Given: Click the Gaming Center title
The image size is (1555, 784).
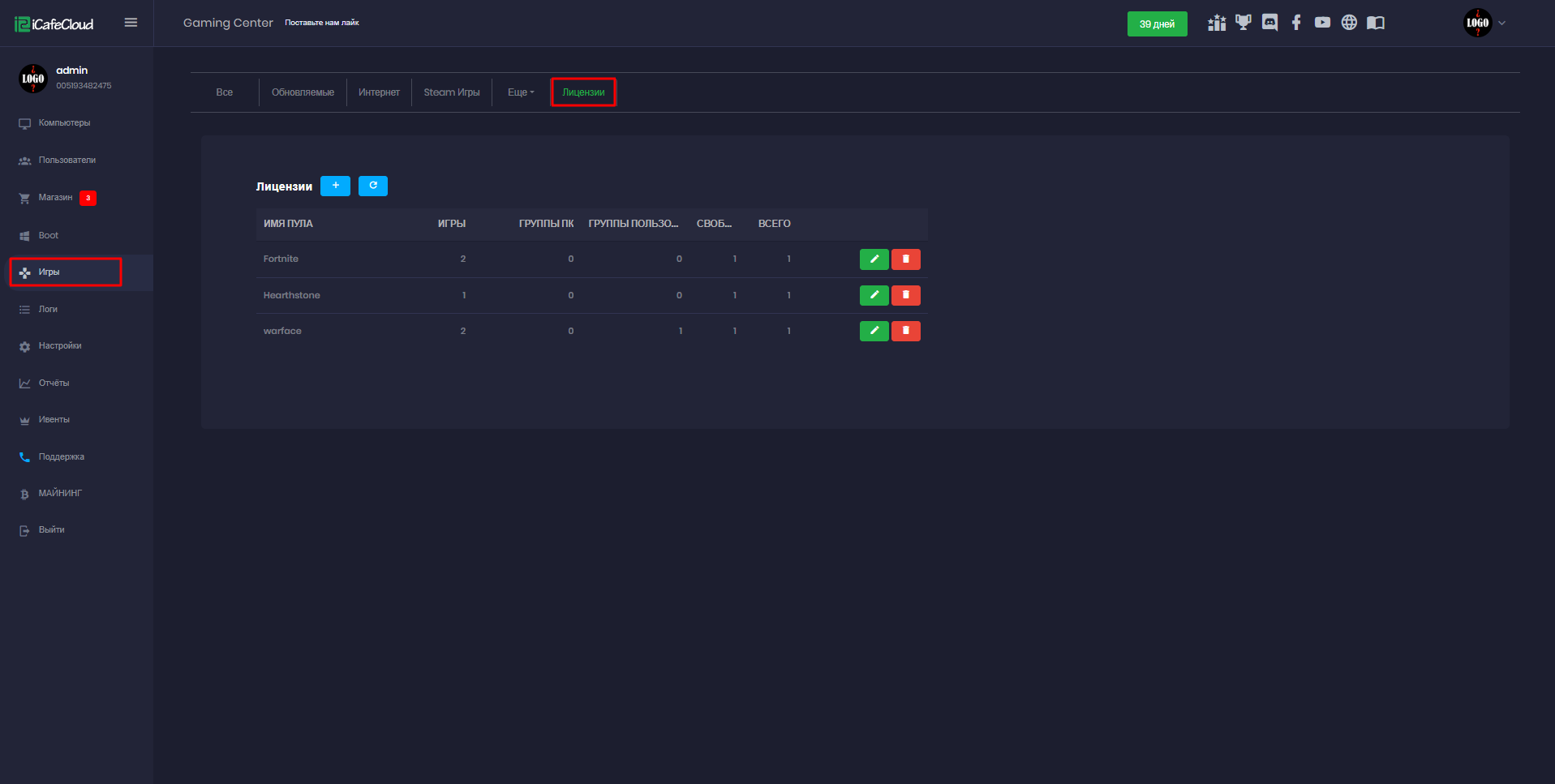Looking at the screenshot, I should (228, 23).
